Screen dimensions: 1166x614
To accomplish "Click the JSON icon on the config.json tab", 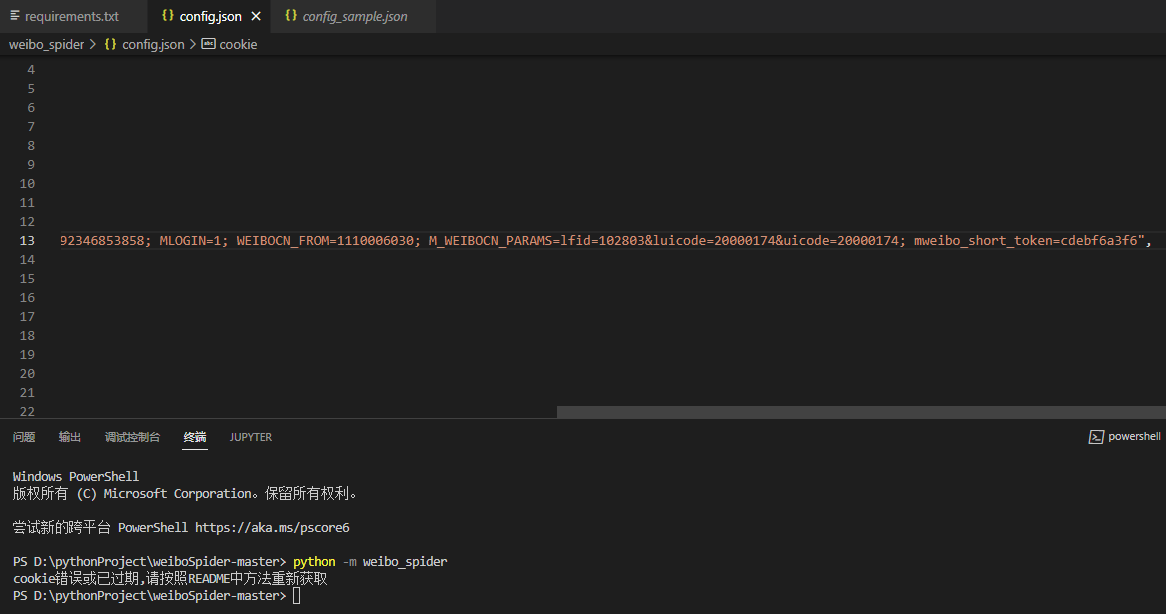I will click(168, 16).
